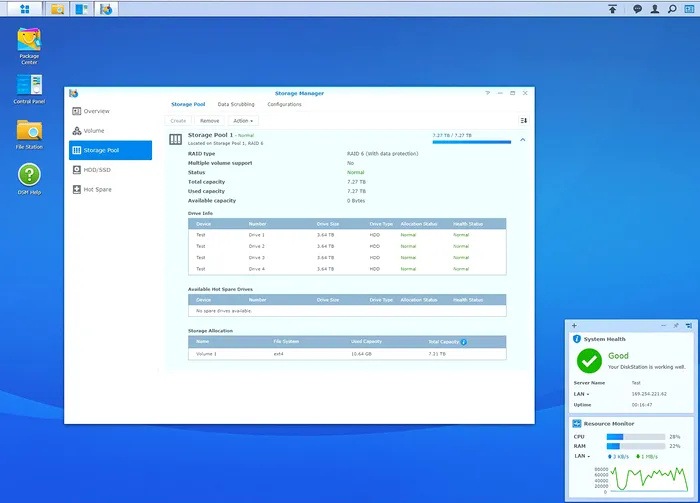The width and height of the screenshot is (700, 503).
Task: Pin the widget panel
Action: [x=676, y=325]
